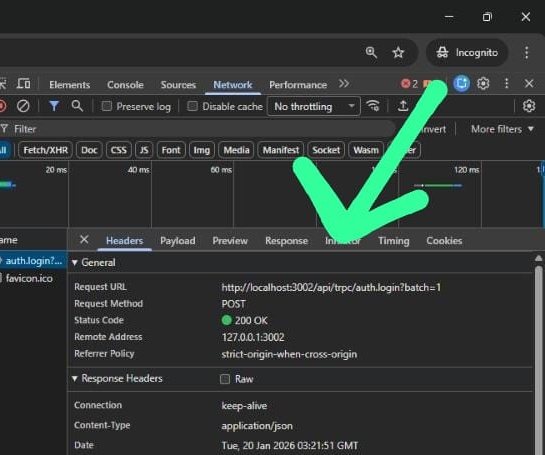
Task: Open network search magnifier icon
Action: pos(77,106)
